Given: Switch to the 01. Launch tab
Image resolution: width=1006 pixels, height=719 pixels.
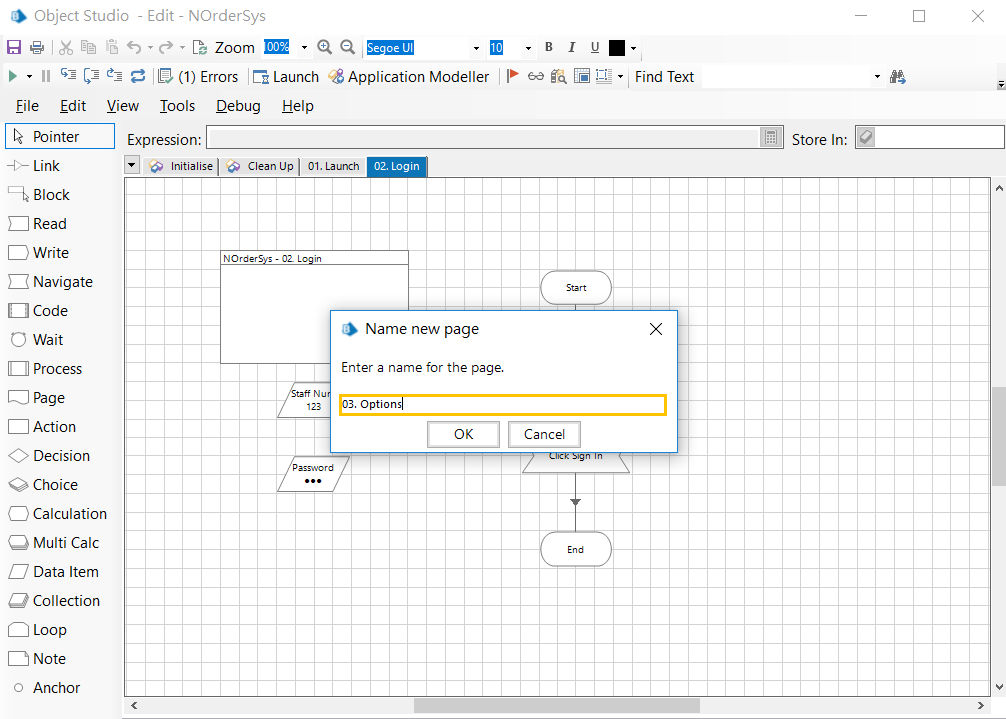Looking at the screenshot, I should pyautogui.click(x=334, y=166).
